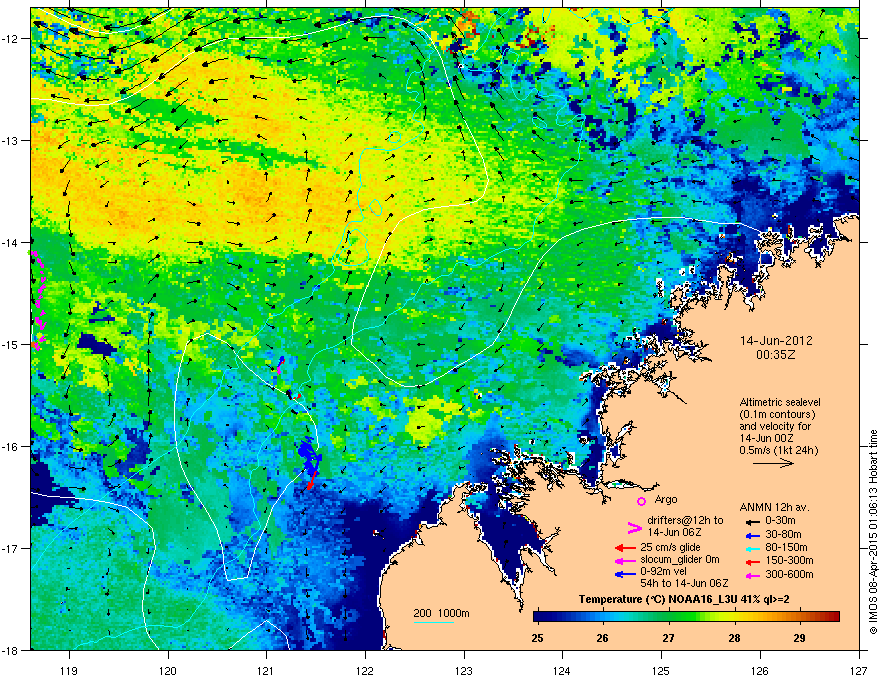Click the time label '00:35Z'
This screenshot has width=880, height=680.
pyautogui.click(x=776, y=355)
